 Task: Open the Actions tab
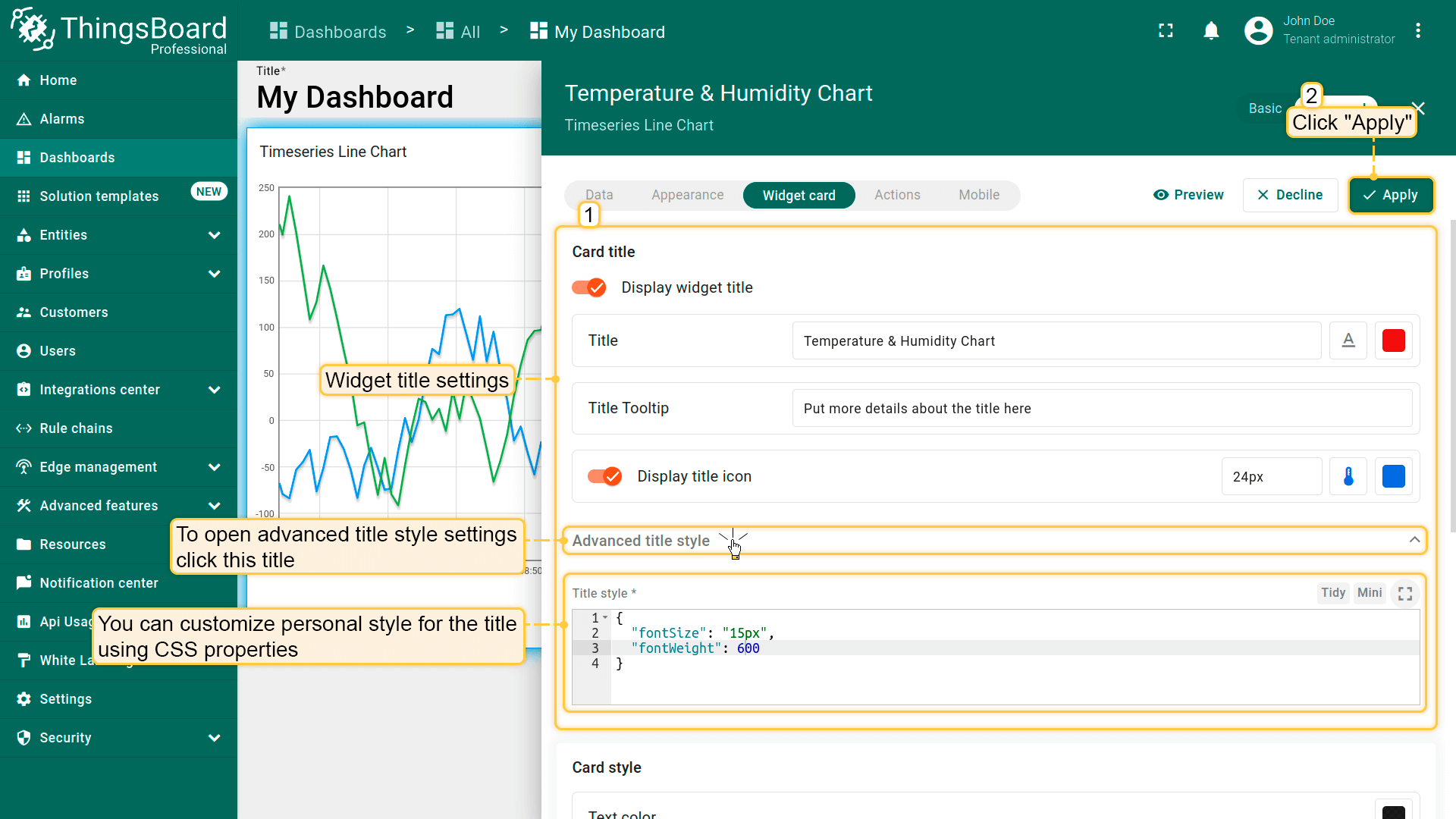[x=896, y=195]
